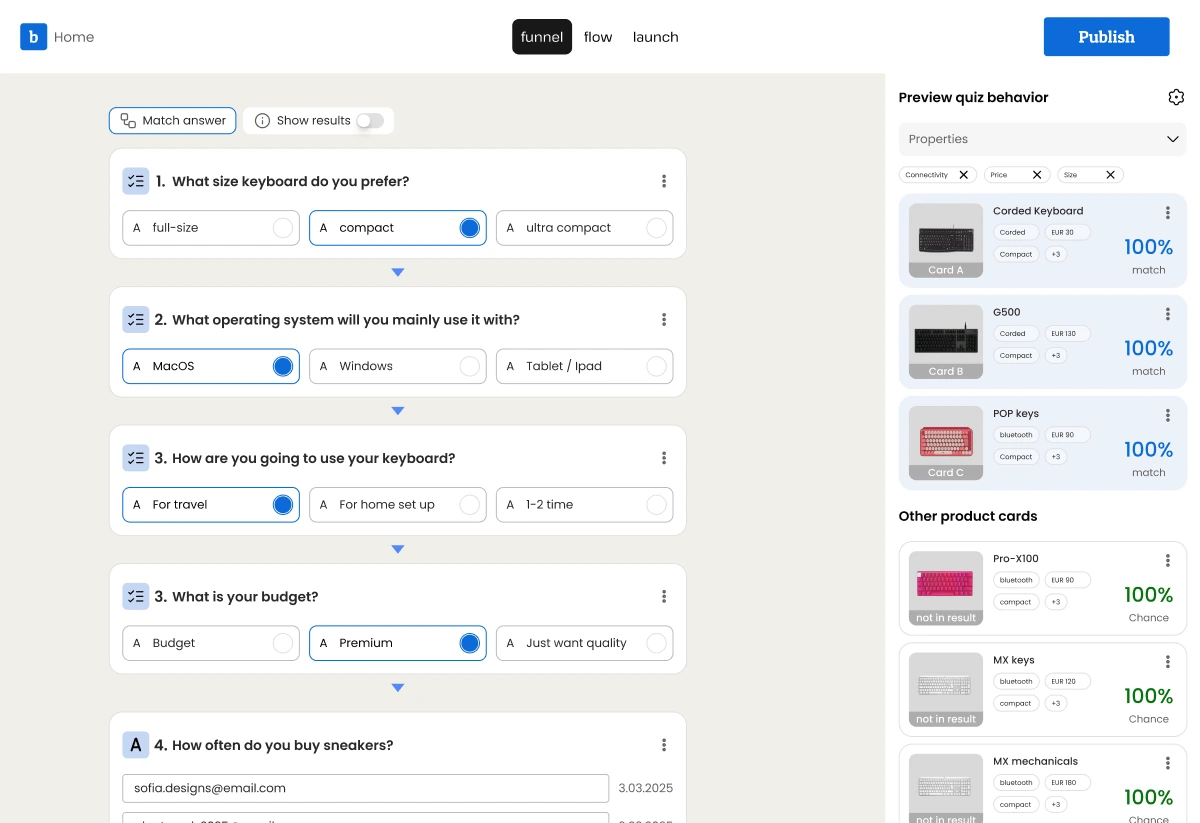Click the question list icon next to question 1
This screenshot has width=1200, height=823.
tap(136, 181)
